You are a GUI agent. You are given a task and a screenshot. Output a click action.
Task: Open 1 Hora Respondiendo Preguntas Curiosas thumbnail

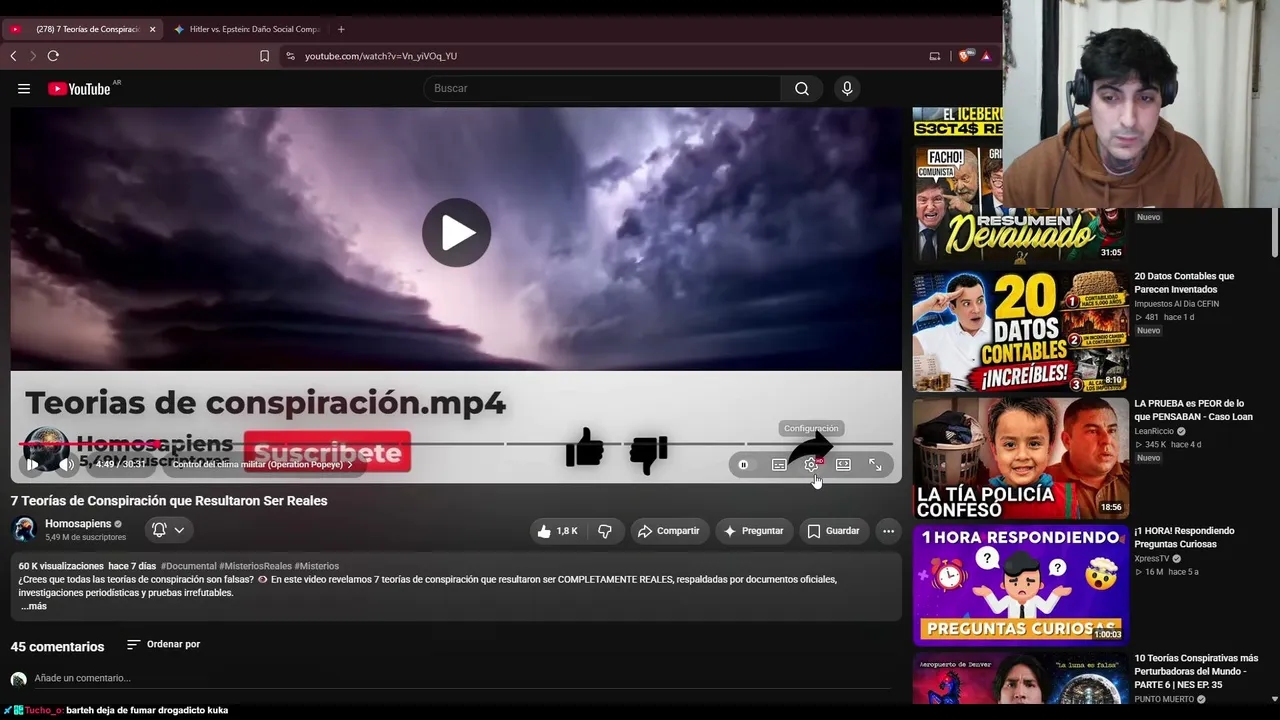coord(1020,585)
